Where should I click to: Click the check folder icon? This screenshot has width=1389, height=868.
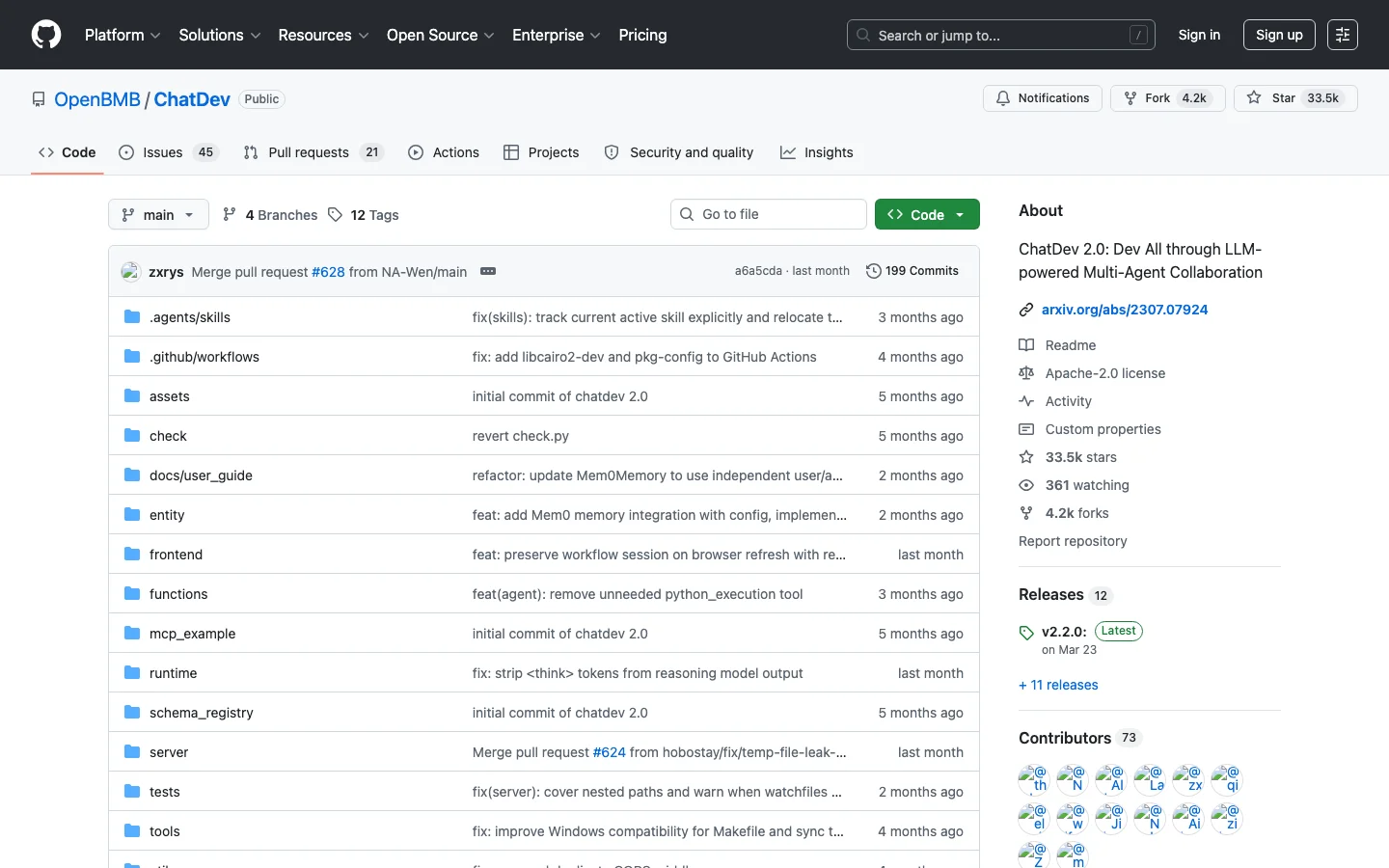[x=132, y=436]
